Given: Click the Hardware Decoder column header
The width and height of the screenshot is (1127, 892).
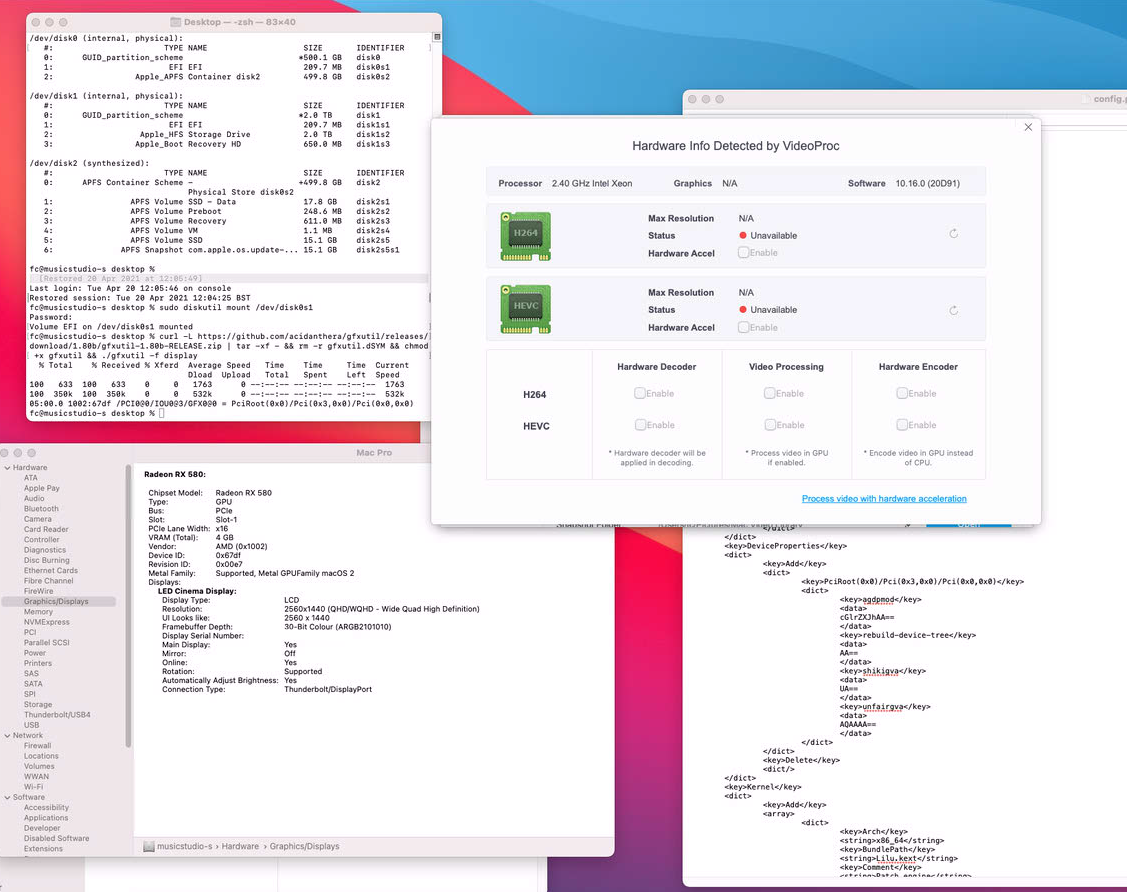Looking at the screenshot, I should point(656,367).
